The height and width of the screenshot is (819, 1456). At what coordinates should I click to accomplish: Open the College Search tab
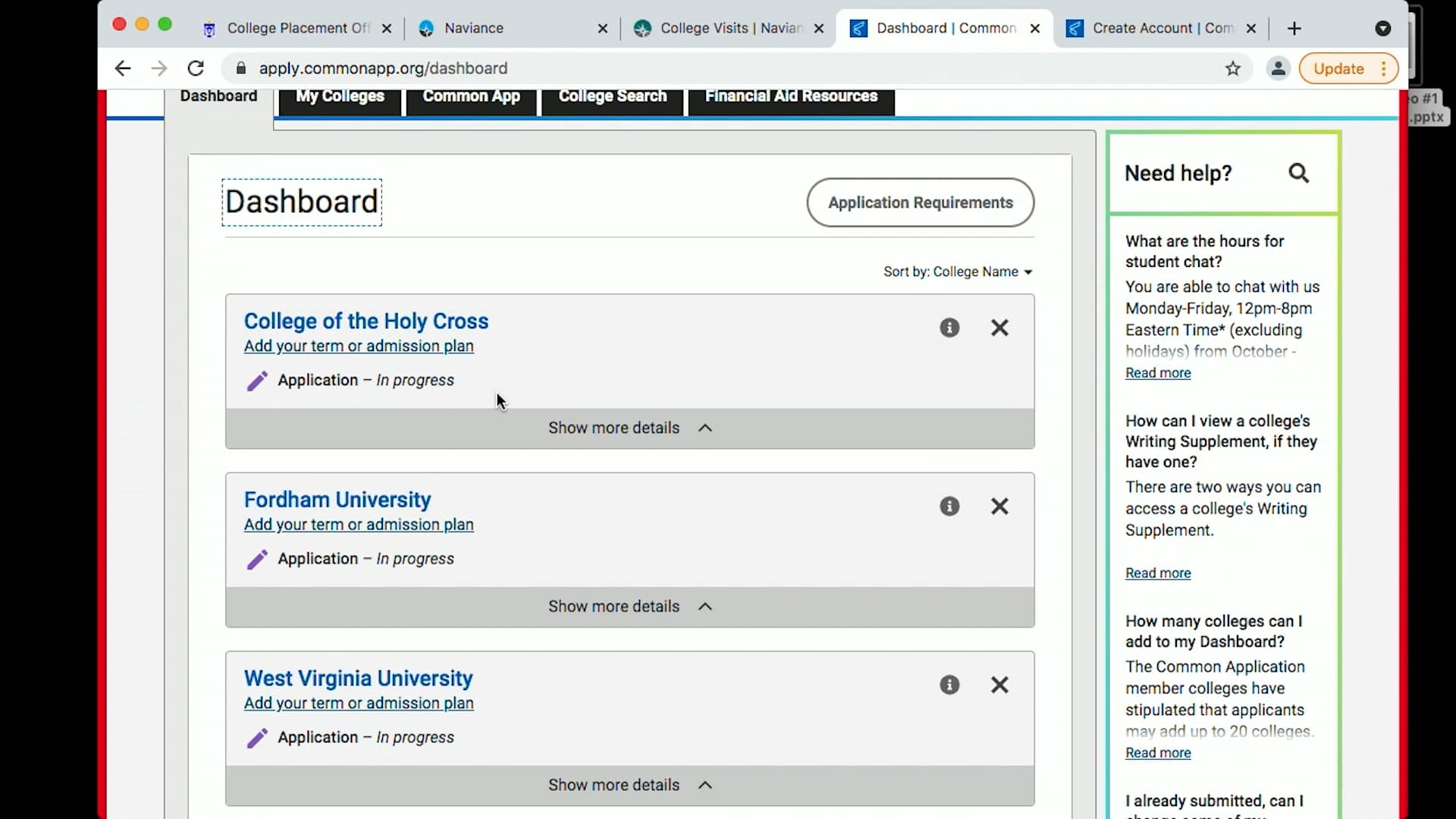pyautogui.click(x=612, y=97)
